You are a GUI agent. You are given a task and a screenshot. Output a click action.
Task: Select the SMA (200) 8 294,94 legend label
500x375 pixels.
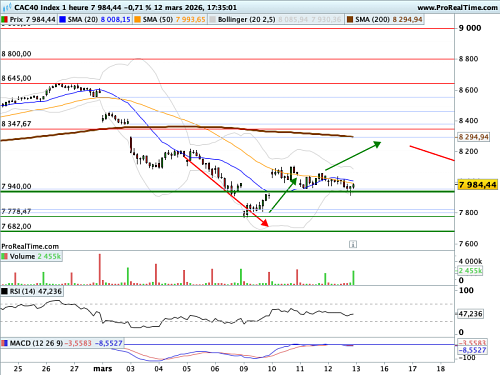tap(389, 20)
